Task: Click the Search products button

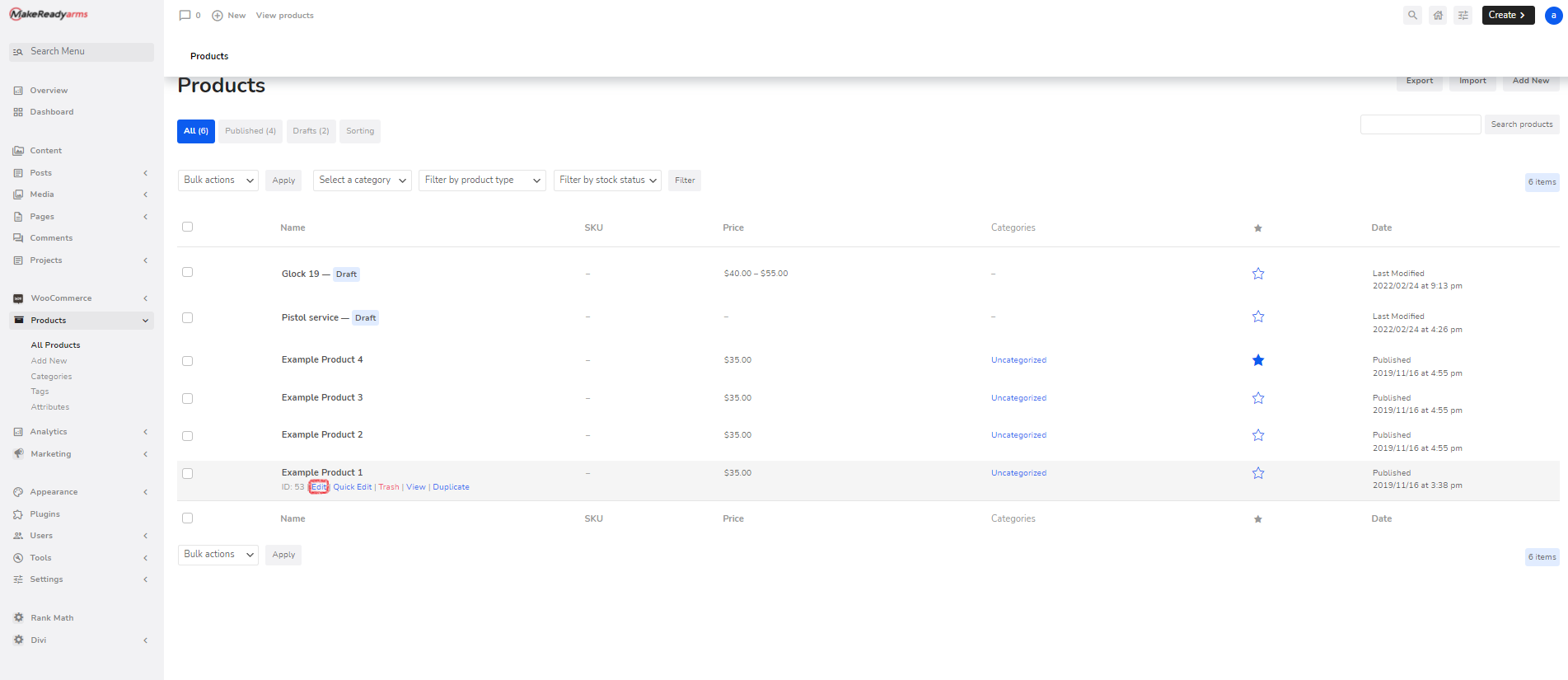Action: [1522, 124]
